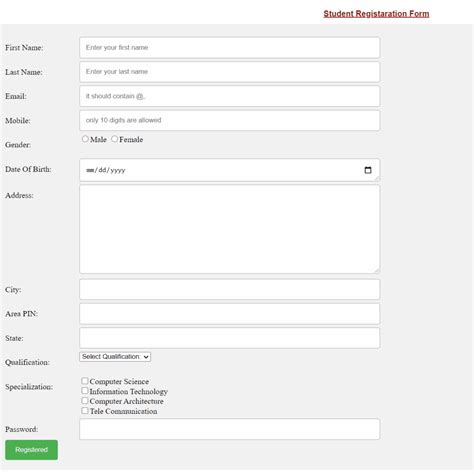The width and height of the screenshot is (474, 474).
Task: Check the Tele Communication checkbox
Action: (x=85, y=411)
